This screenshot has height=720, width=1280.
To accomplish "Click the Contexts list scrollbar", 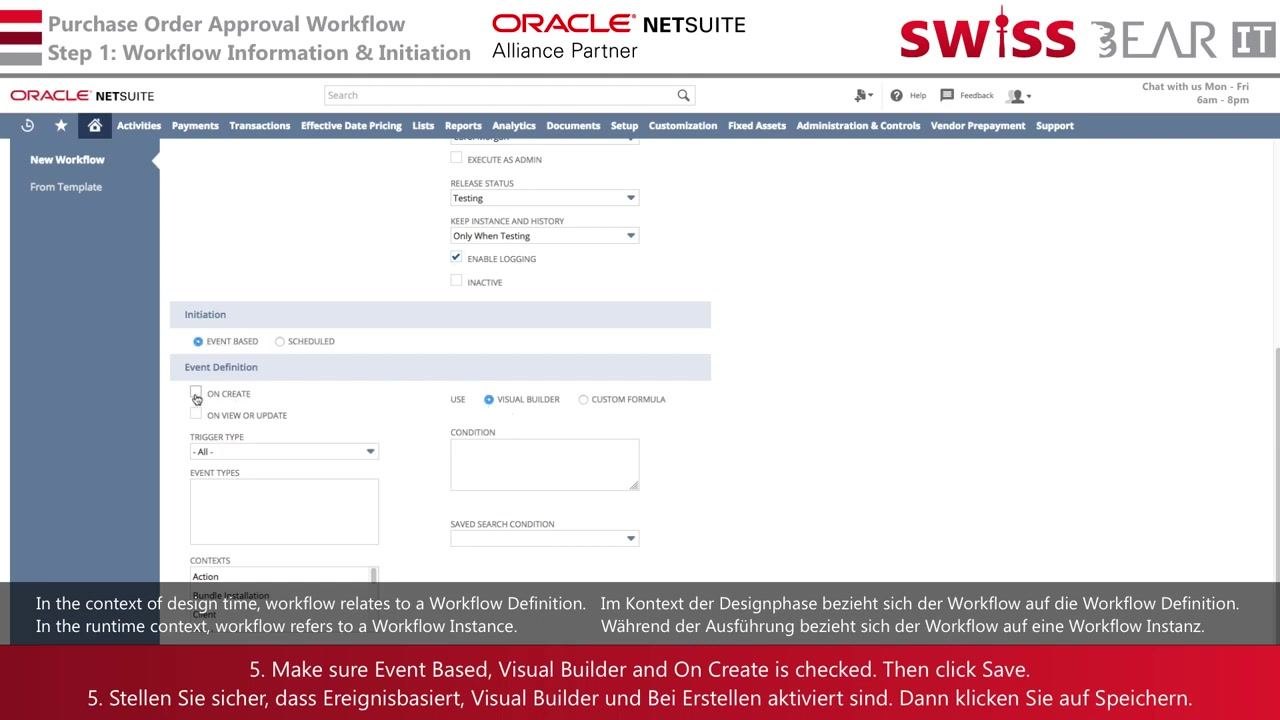I will [374, 575].
